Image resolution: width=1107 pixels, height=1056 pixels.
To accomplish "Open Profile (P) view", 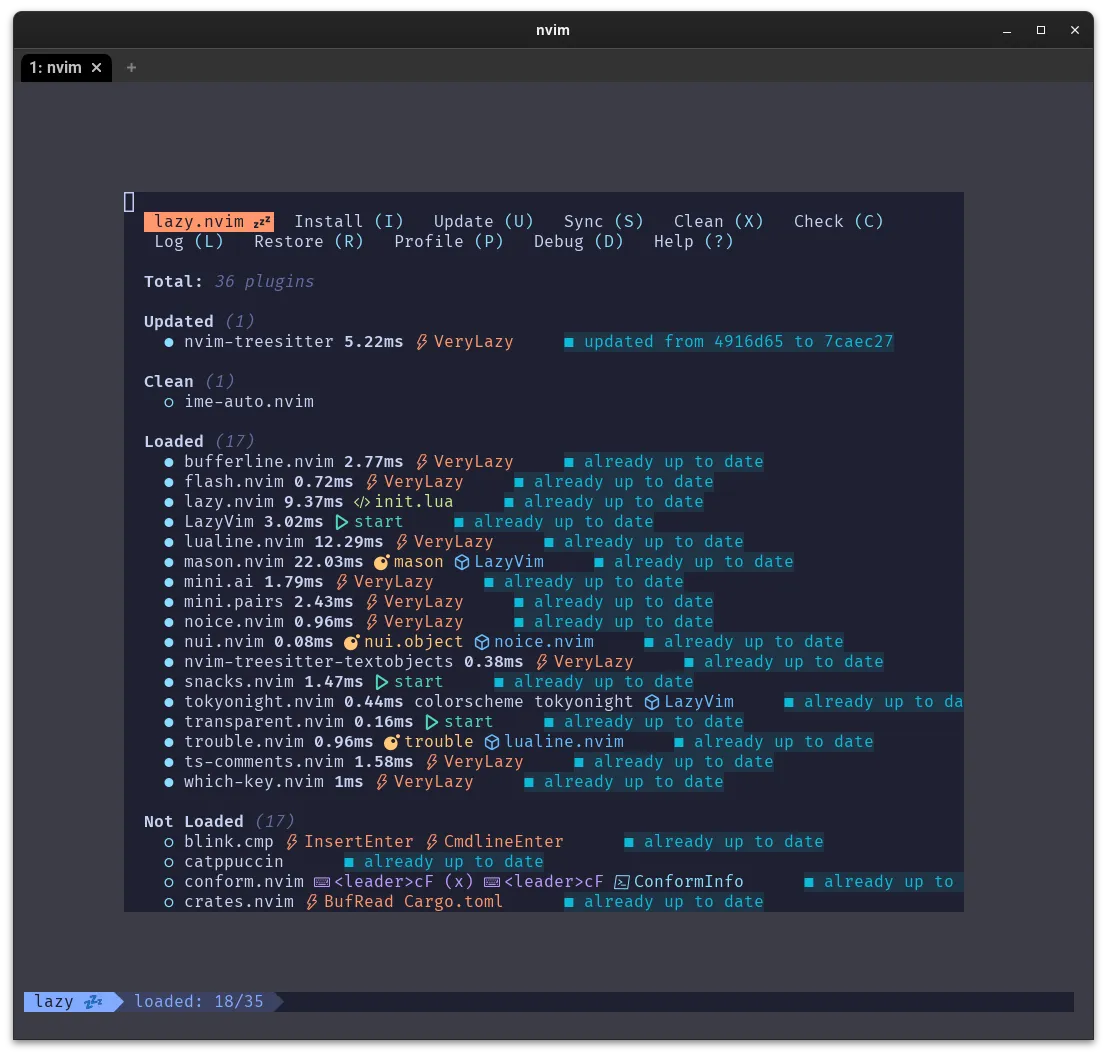I will click(x=448, y=241).
